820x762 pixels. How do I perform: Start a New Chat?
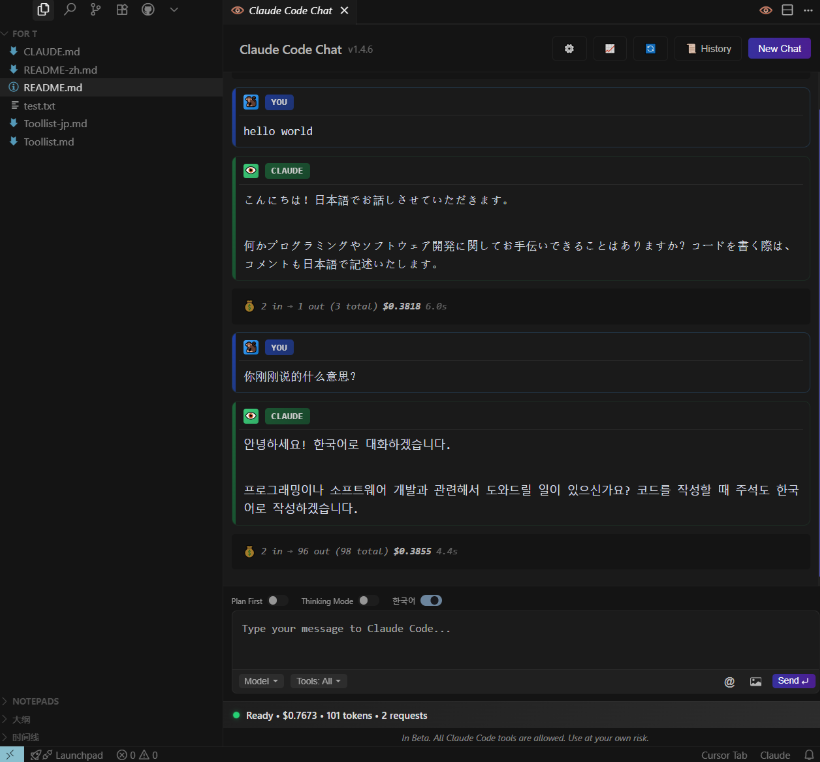(779, 49)
